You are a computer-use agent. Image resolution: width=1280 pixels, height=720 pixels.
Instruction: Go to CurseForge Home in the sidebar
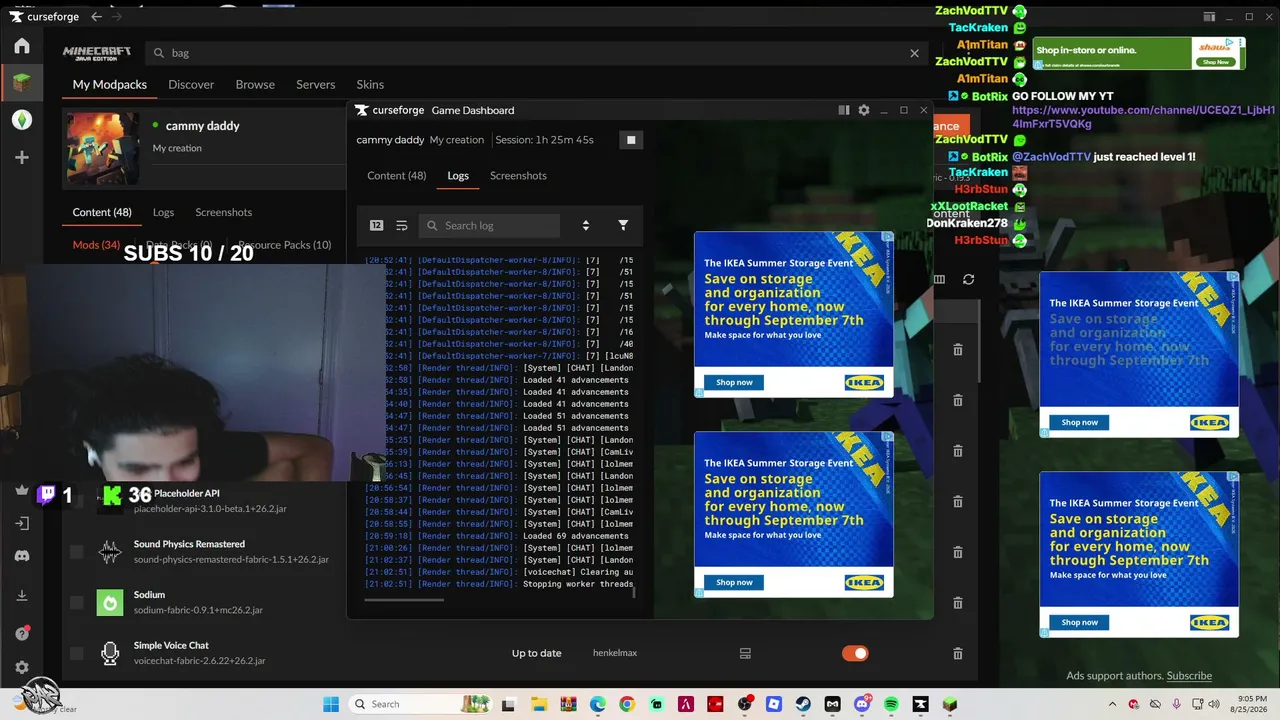pyautogui.click(x=22, y=46)
